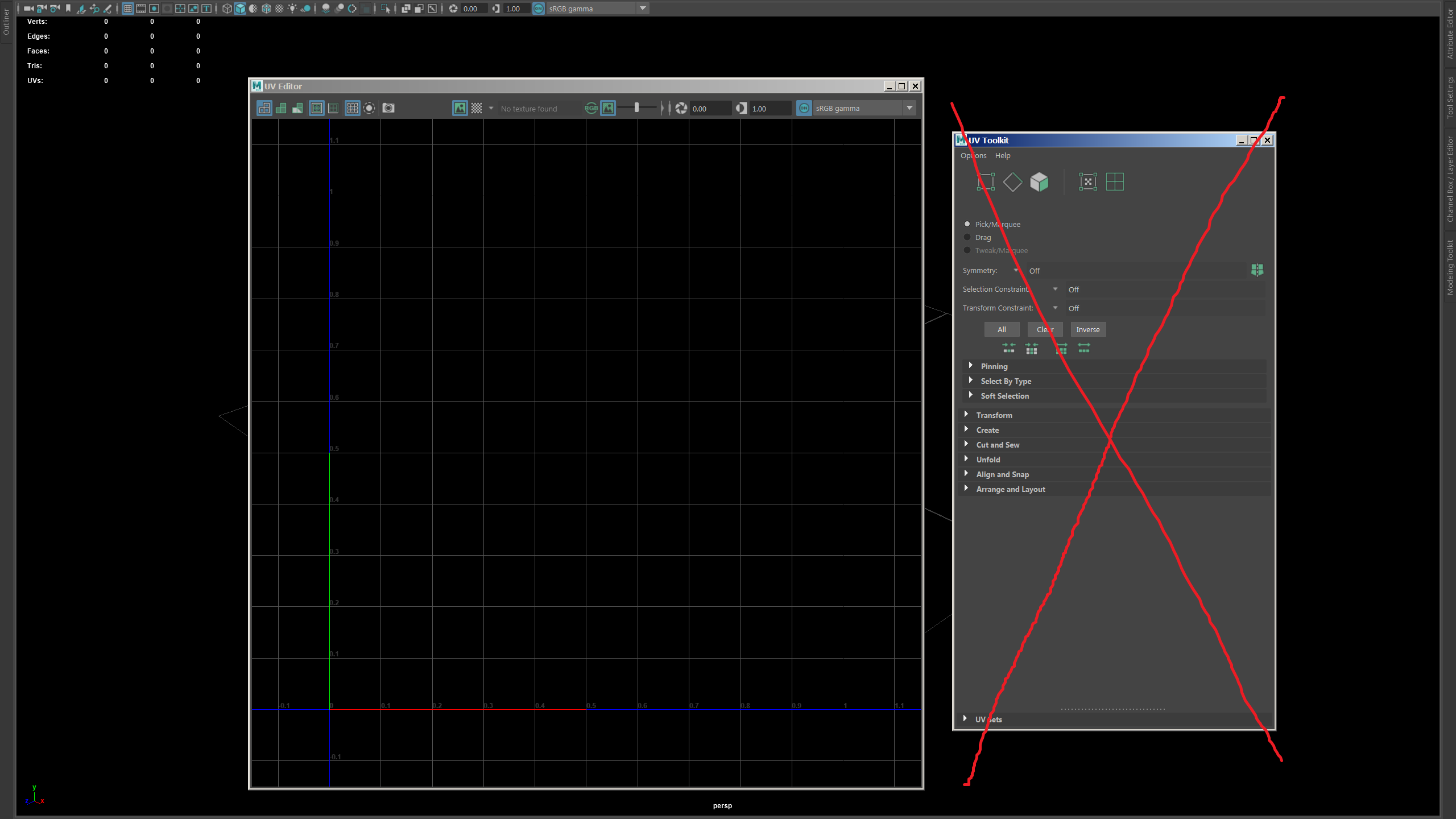Click the All selection button
Viewport: 1456px width, 819px height.
click(1002, 329)
